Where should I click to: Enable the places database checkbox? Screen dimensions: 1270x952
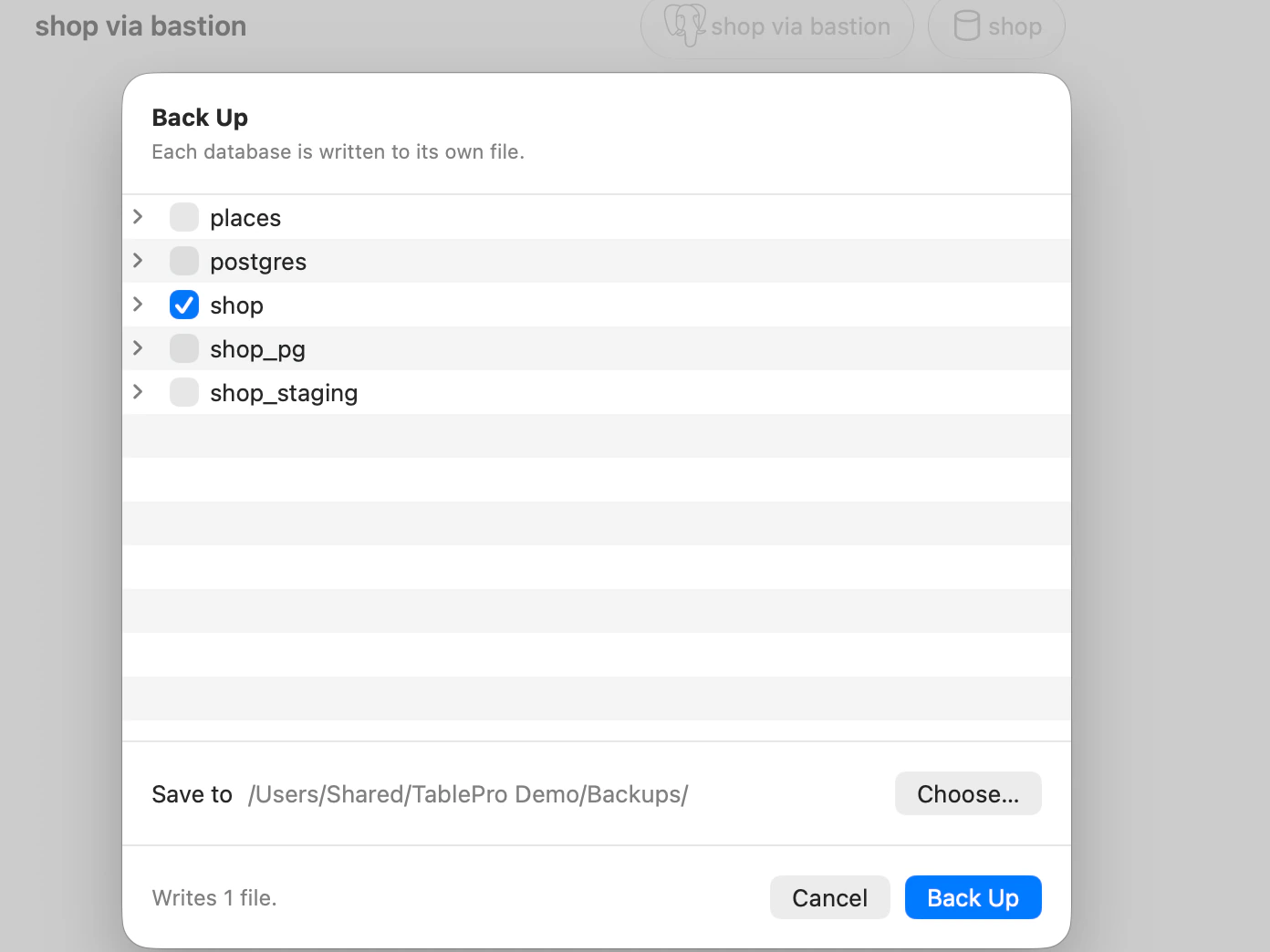click(184, 217)
